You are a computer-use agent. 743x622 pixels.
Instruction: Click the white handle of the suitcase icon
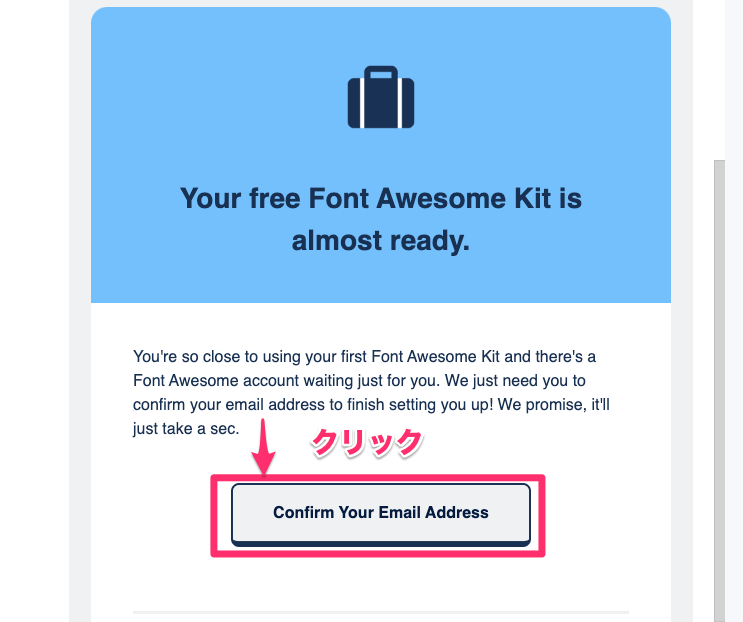(x=381, y=75)
